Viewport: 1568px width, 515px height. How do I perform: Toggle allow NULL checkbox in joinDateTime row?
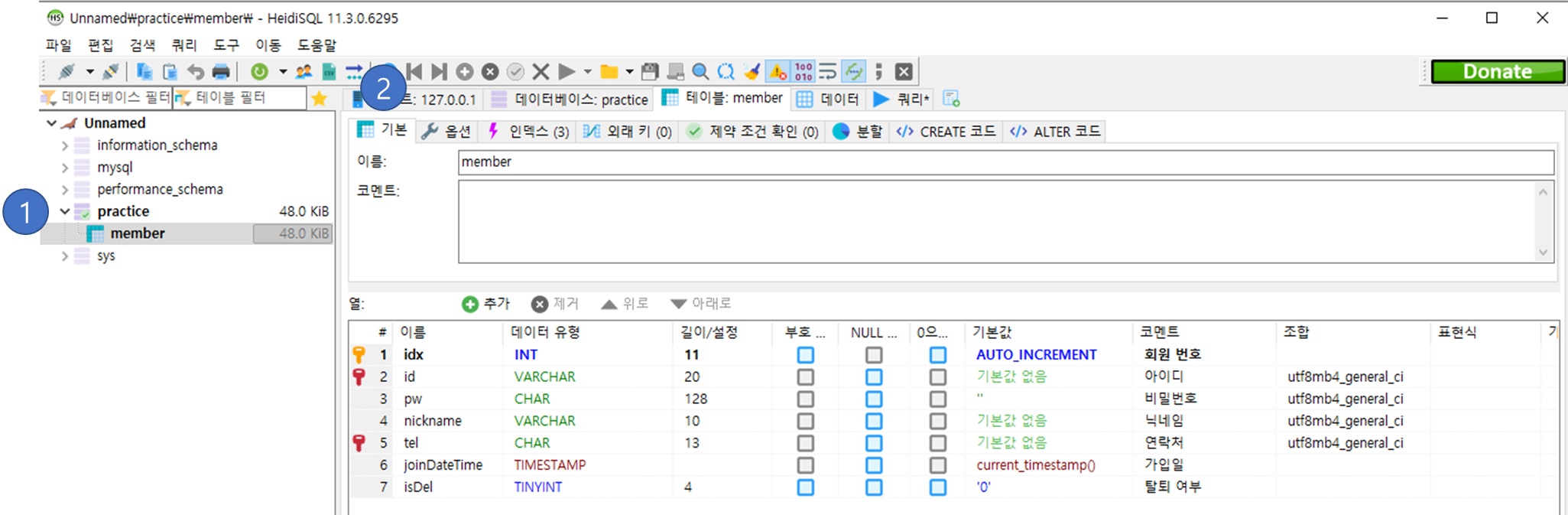[x=874, y=465]
